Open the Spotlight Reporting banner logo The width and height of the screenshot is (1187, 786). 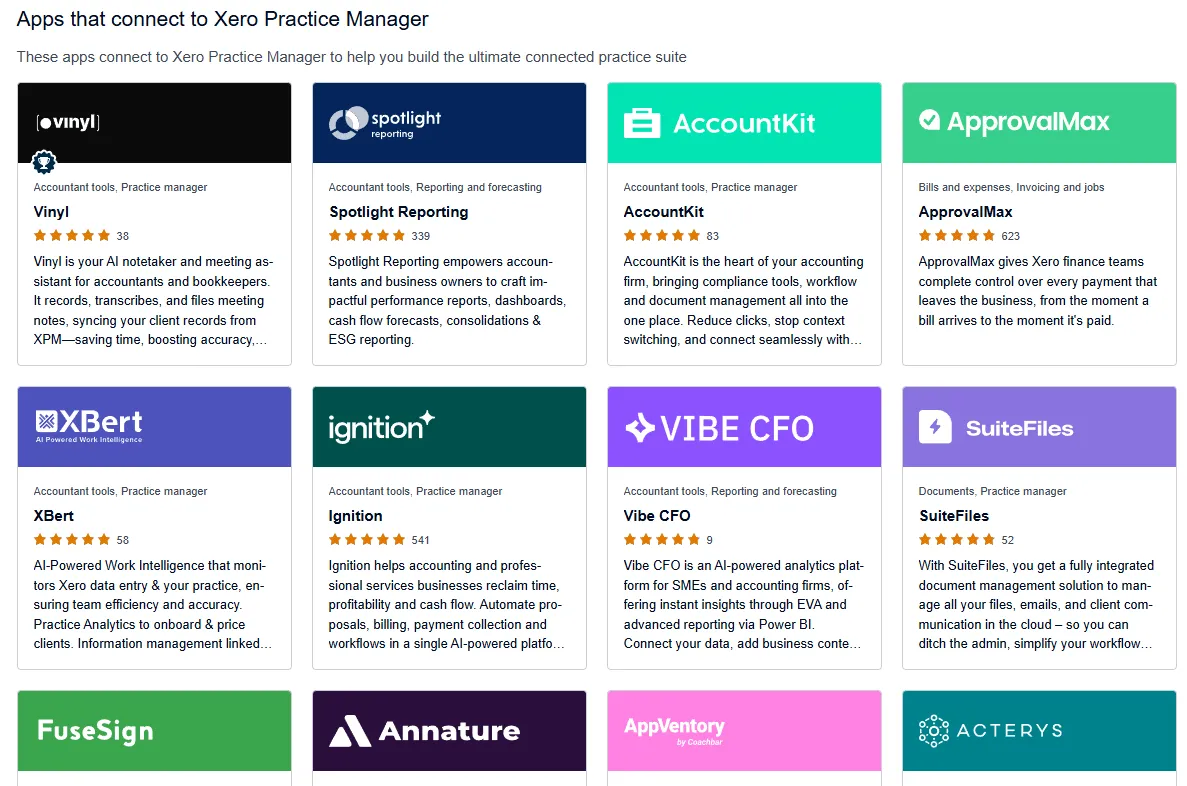tap(385, 123)
